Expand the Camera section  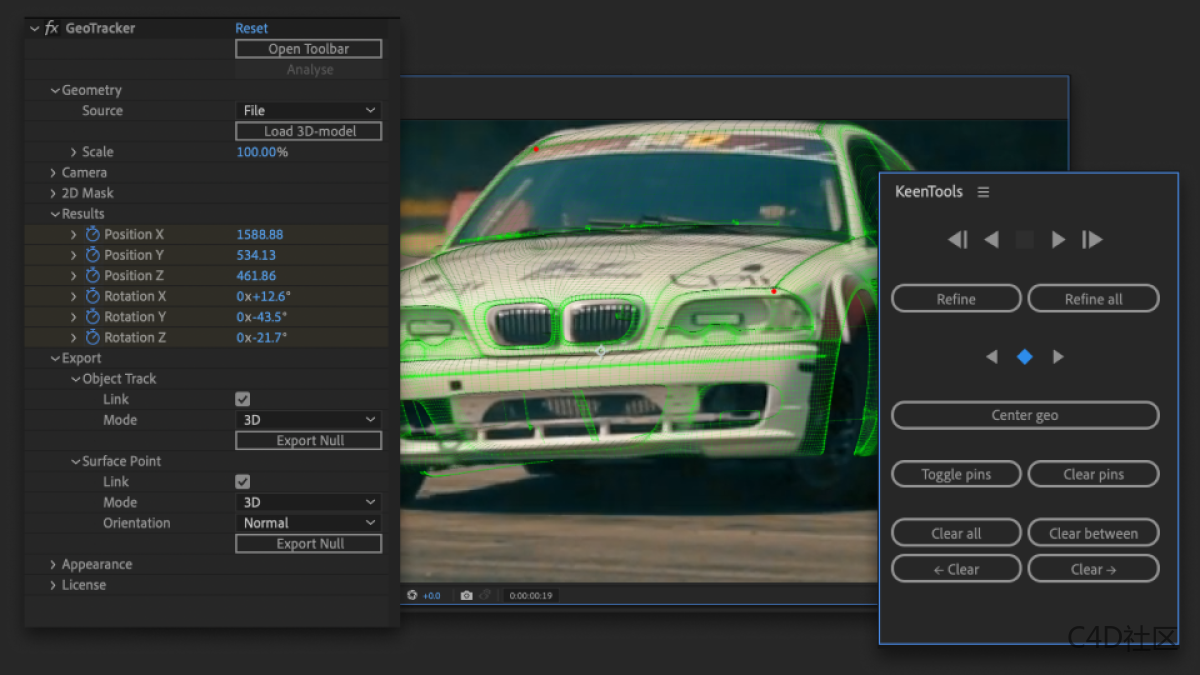click(x=54, y=172)
